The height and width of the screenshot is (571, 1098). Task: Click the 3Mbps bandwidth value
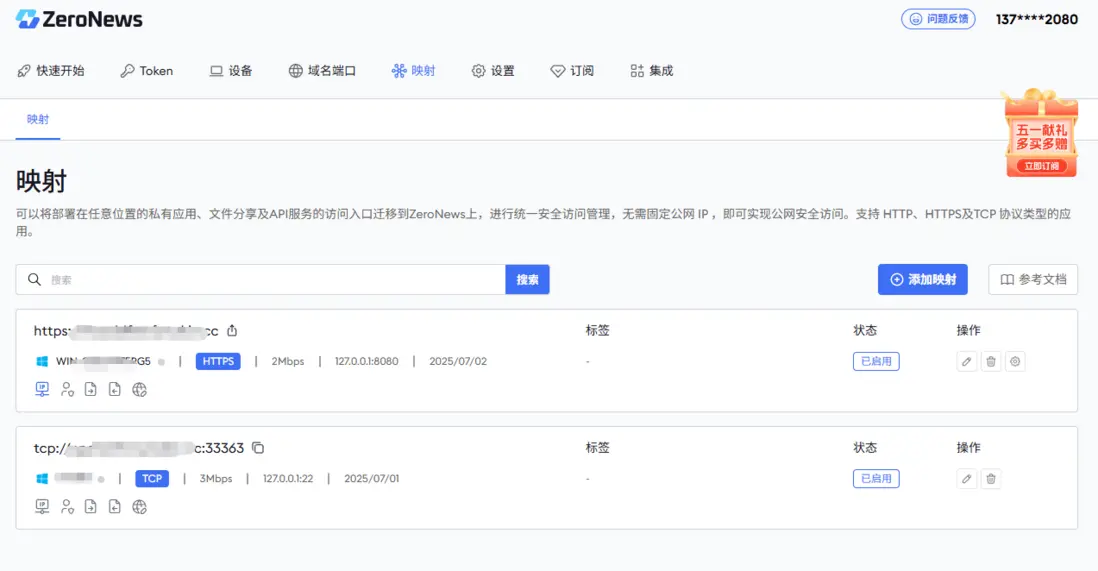coord(216,479)
